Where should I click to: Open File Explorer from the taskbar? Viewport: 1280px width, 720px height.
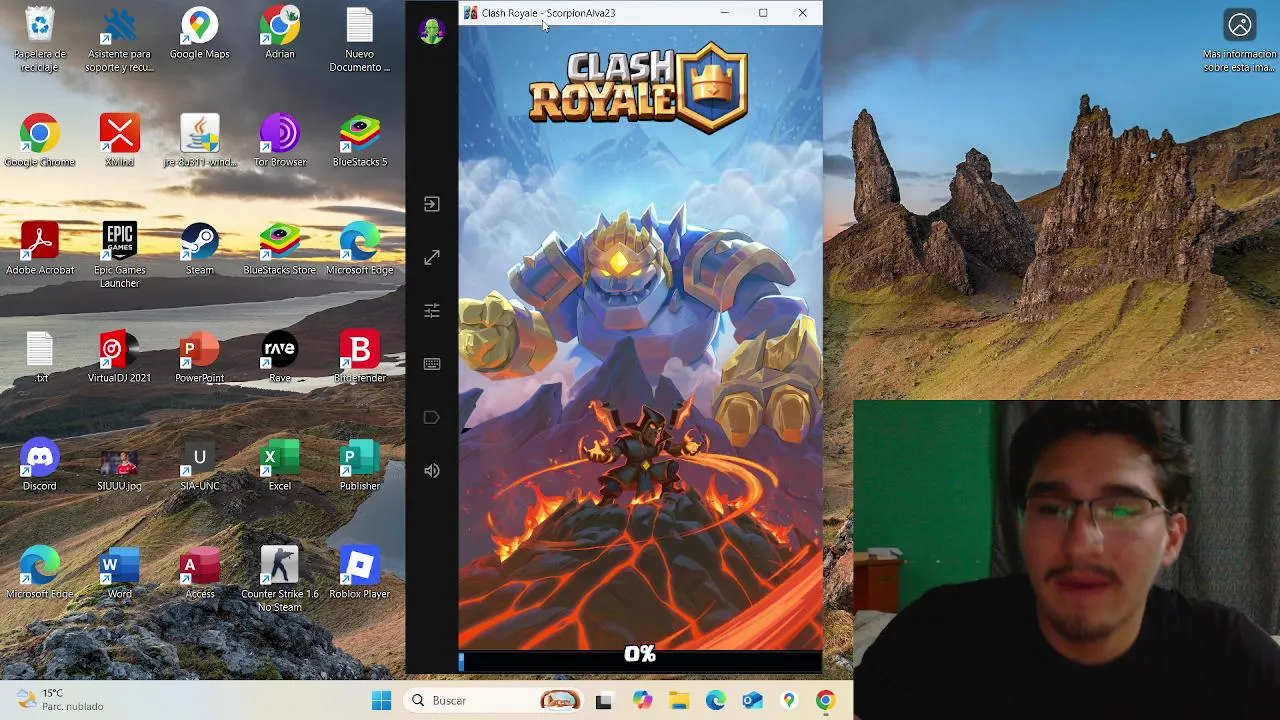[679, 701]
